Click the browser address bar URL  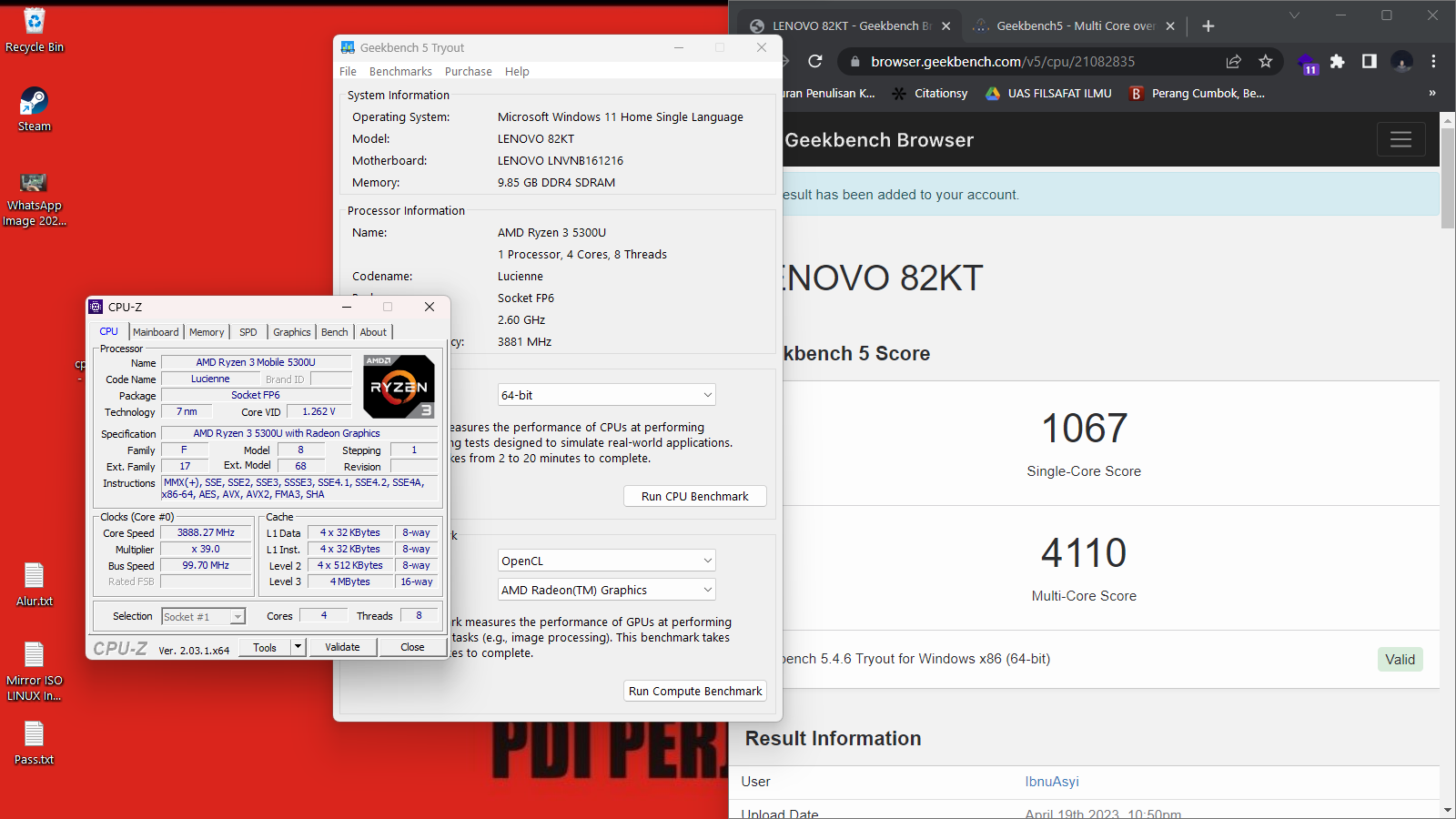pyautogui.click(x=1003, y=61)
